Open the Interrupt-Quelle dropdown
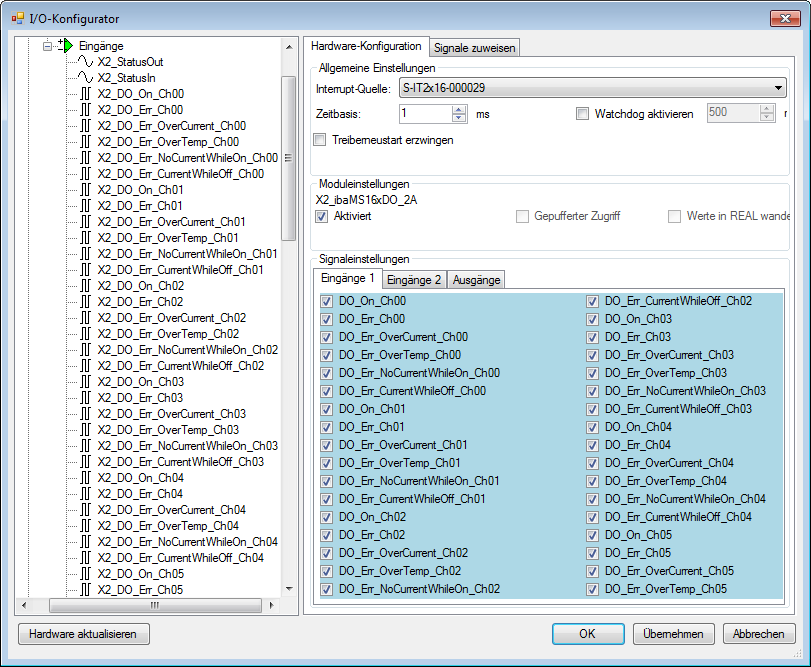Viewport: 811px width, 667px height. [778, 89]
